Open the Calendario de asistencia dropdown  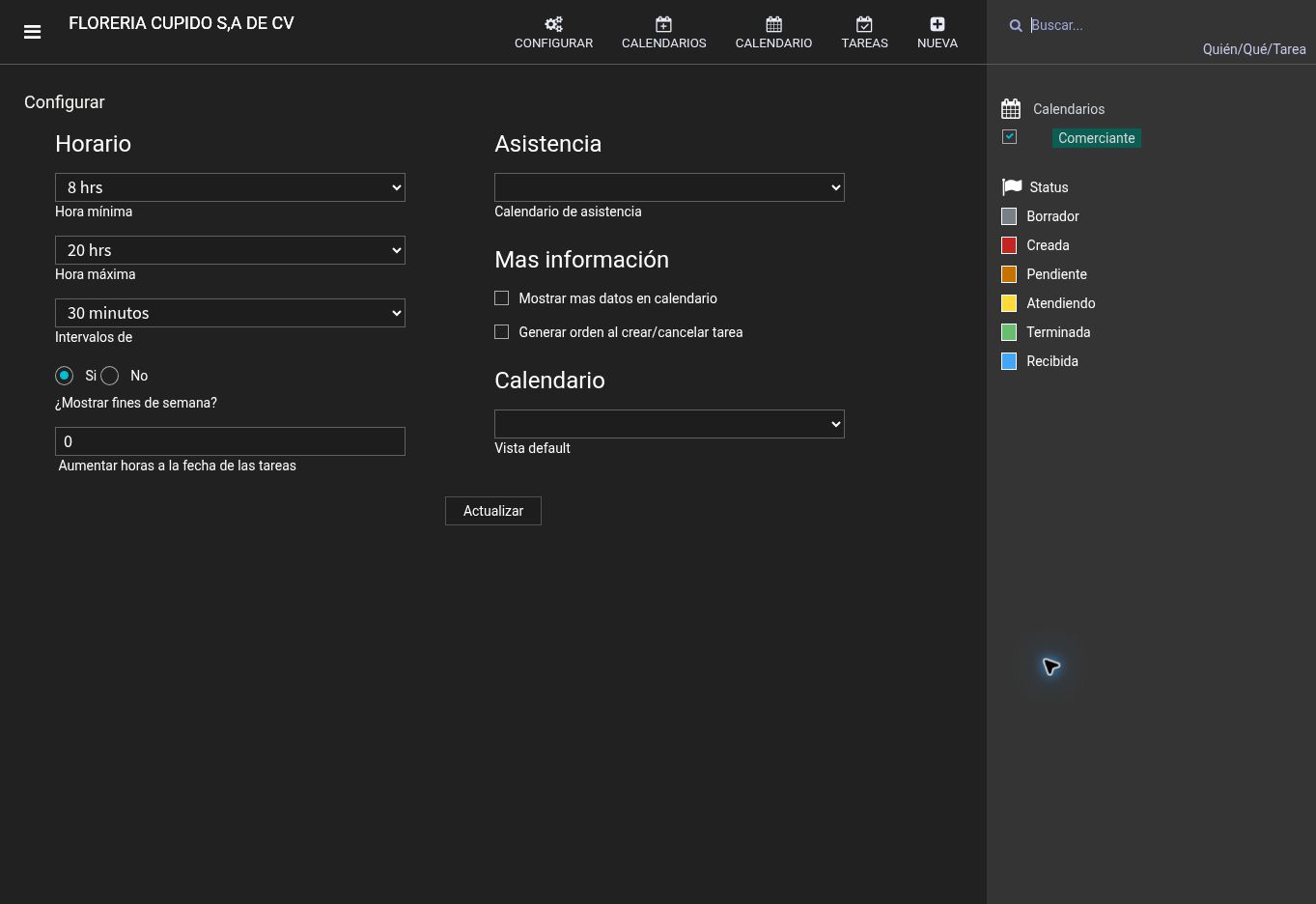pyautogui.click(x=669, y=187)
